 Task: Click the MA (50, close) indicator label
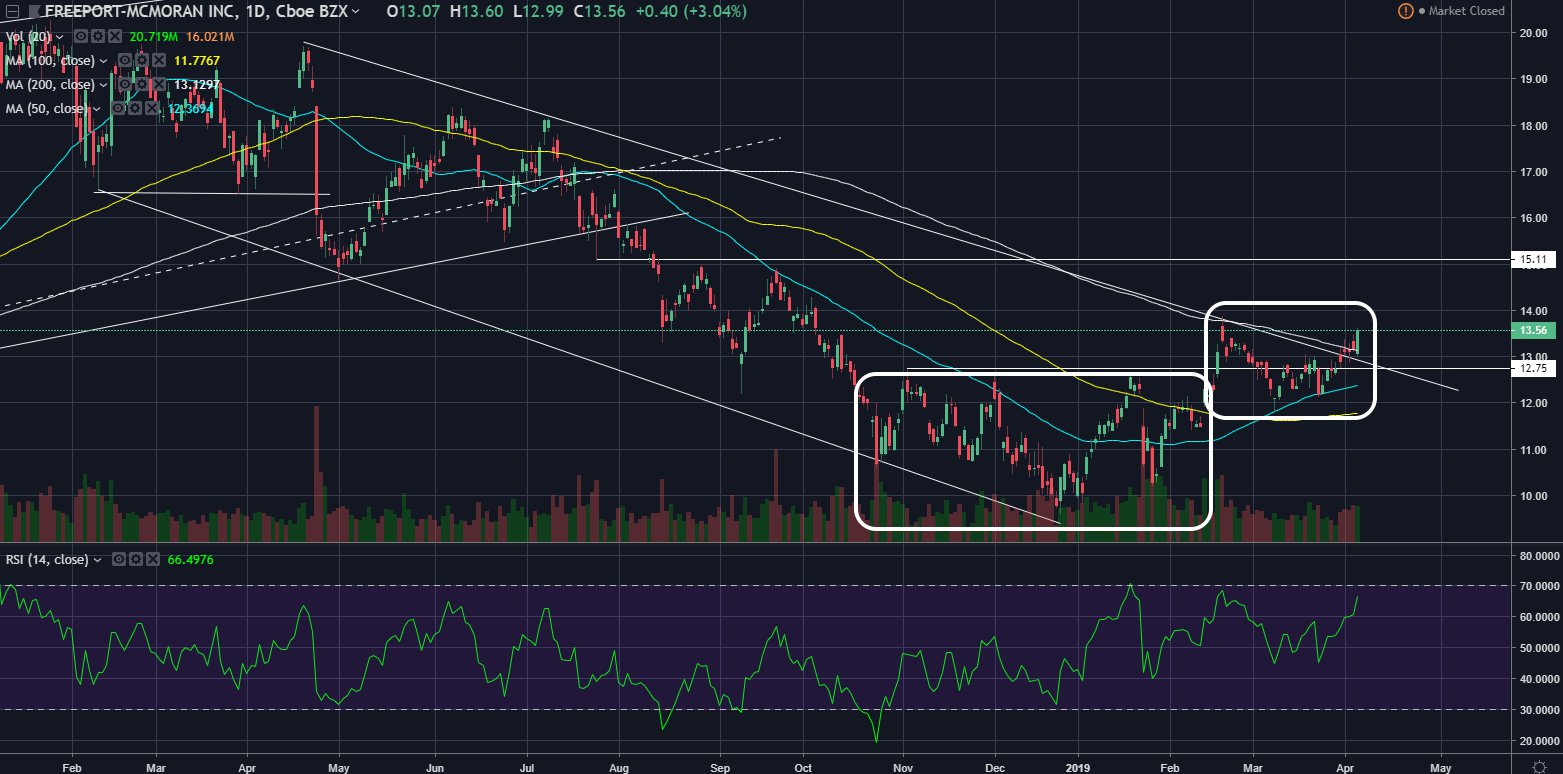[46, 108]
